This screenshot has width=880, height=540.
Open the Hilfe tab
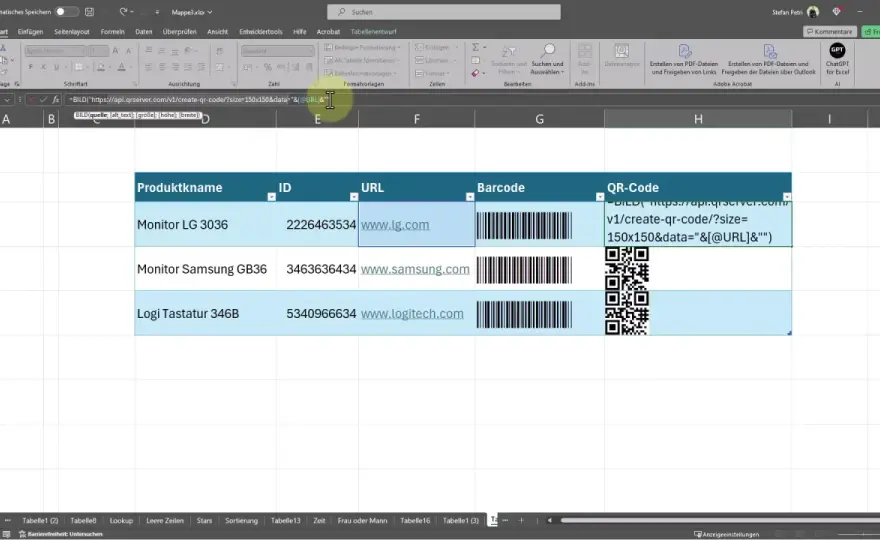click(300, 31)
